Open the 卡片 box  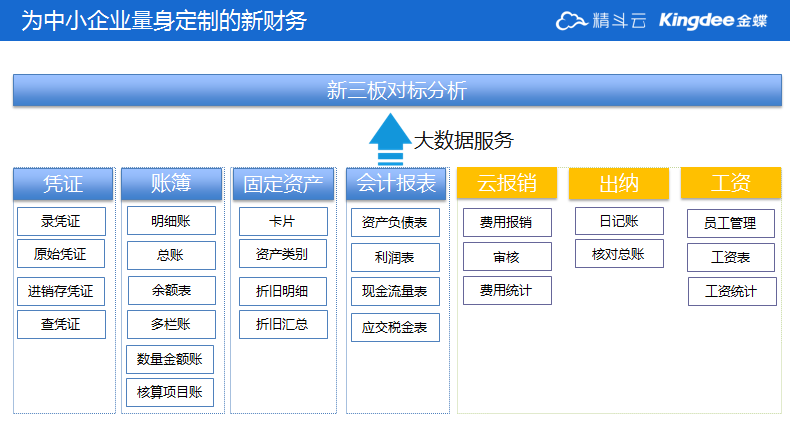[283, 221]
